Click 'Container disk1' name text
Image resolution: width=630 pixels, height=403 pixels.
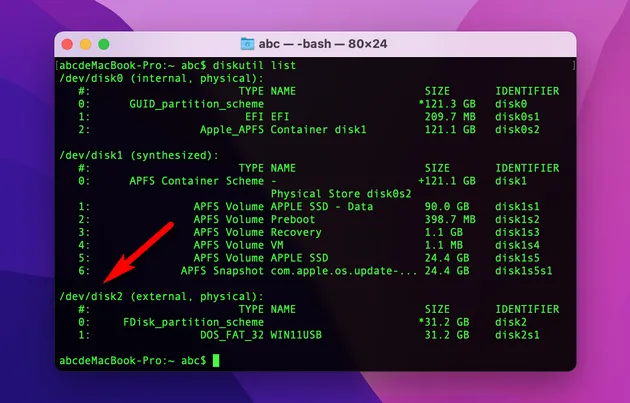pyautogui.click(x=318, y=130)
